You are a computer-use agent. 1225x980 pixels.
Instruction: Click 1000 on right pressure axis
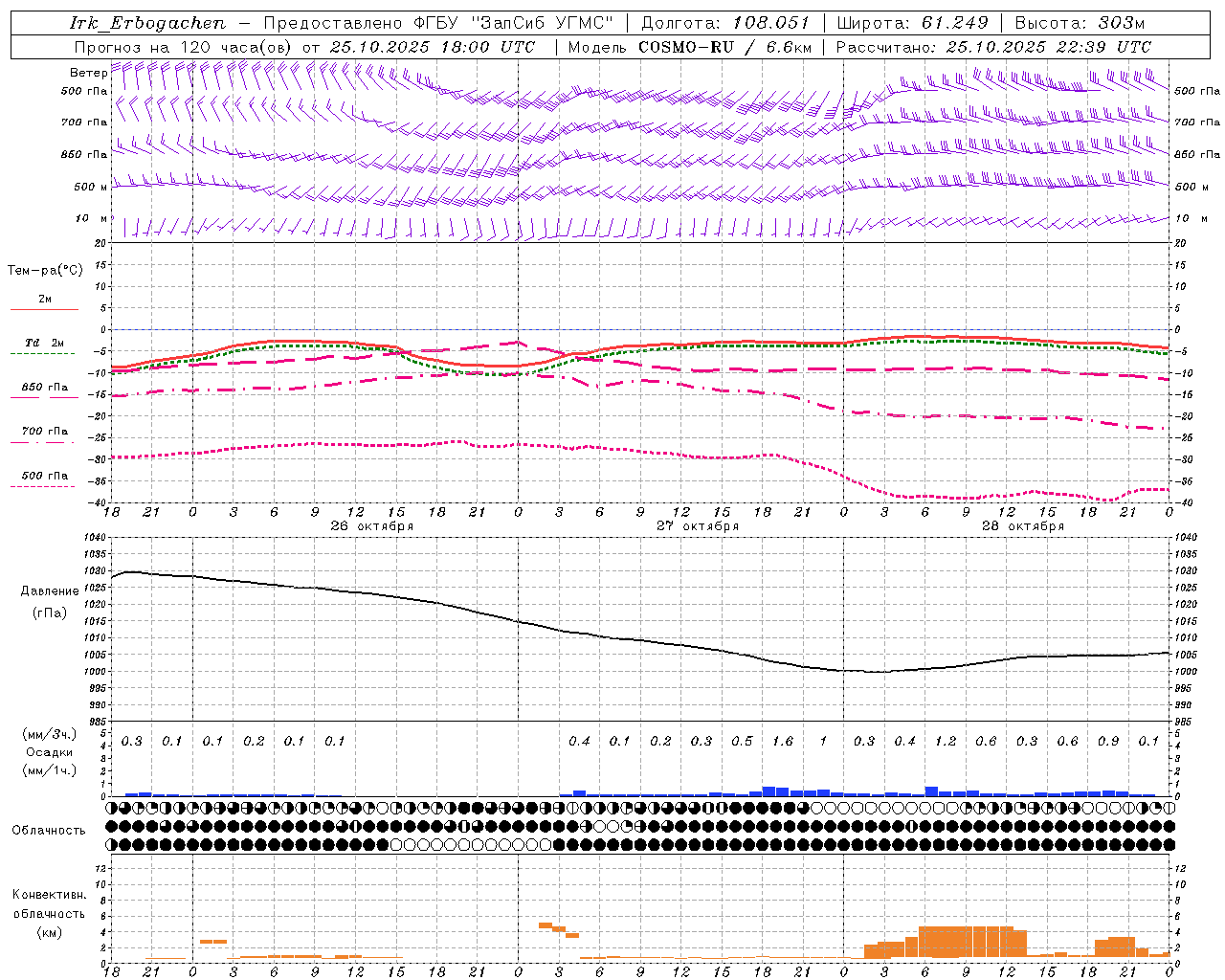coord(1185,672)
